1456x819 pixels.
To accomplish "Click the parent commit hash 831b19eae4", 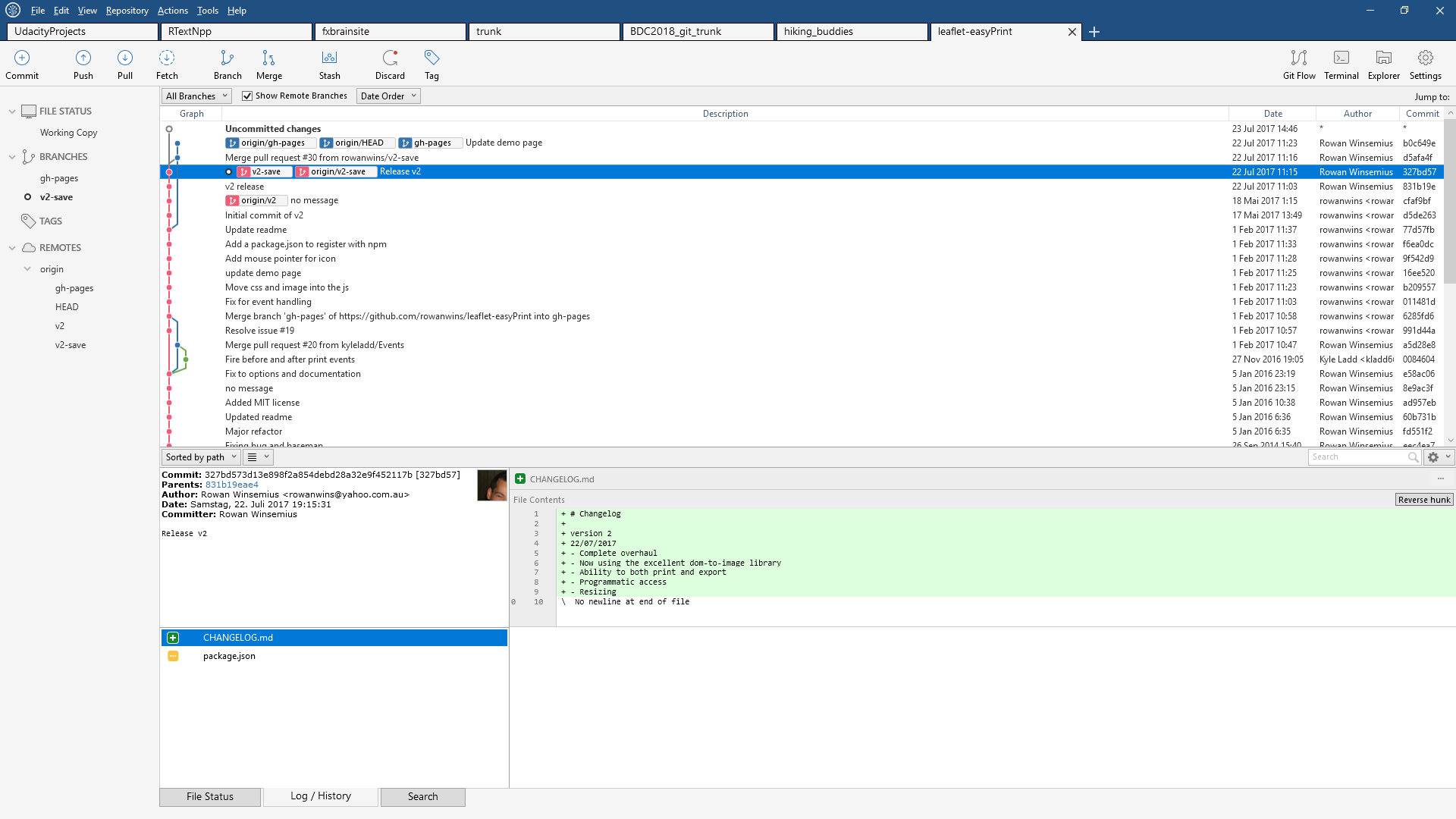I will coord(231,484).
